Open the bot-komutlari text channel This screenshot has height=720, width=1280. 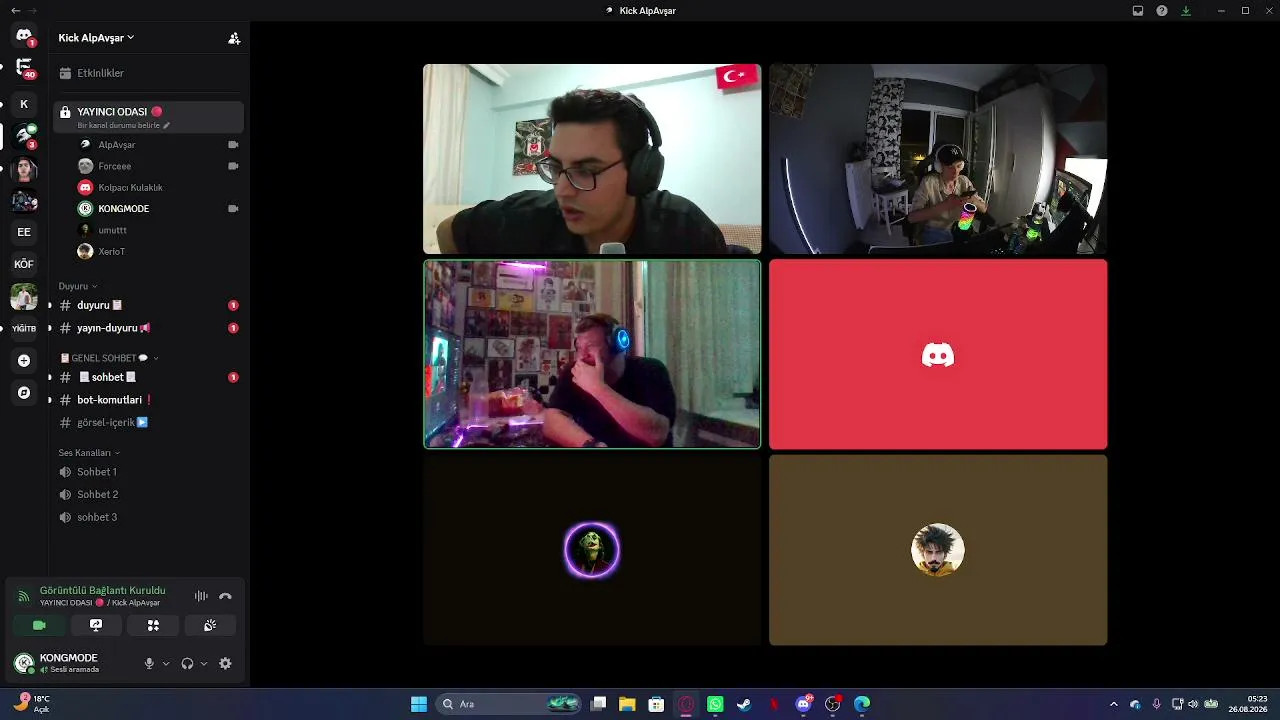tap(148, 400)
